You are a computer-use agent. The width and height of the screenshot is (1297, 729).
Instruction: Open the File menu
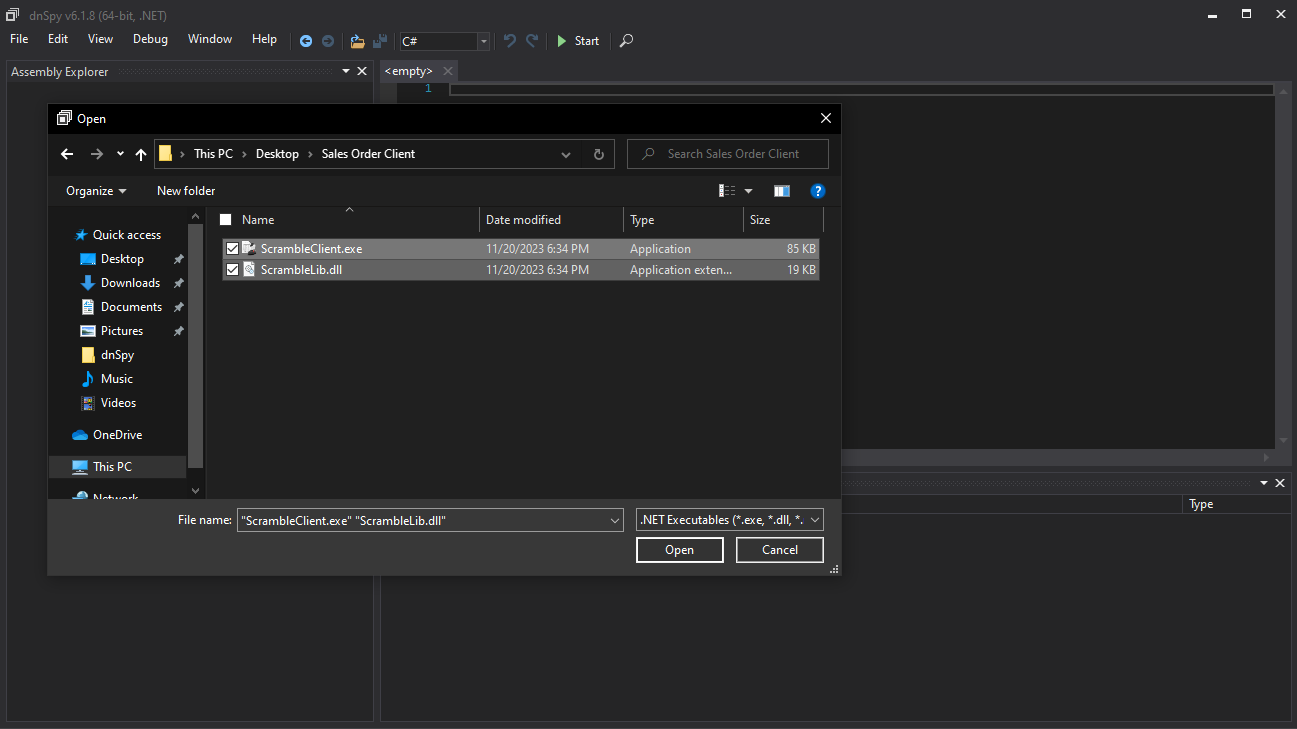click(19, 39)
